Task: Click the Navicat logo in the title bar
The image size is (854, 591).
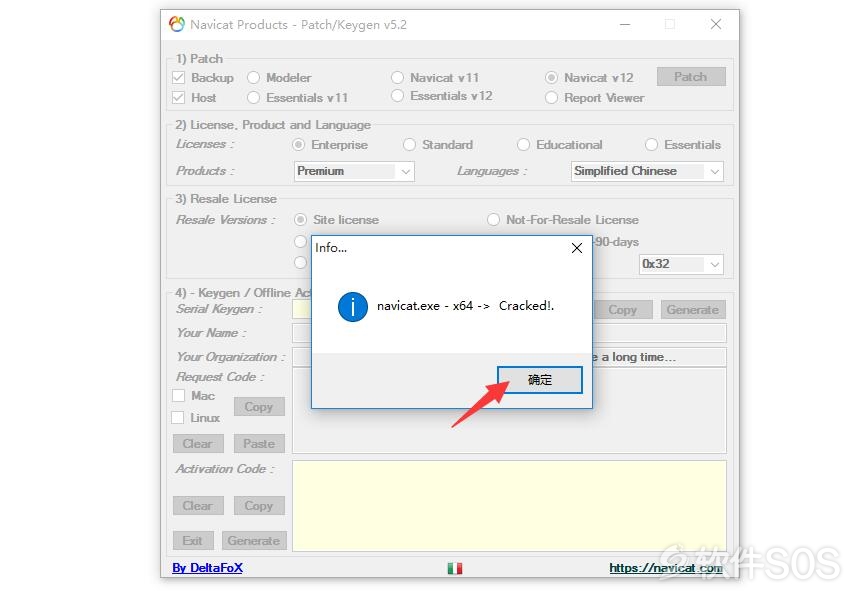Action: pos(177,25)
